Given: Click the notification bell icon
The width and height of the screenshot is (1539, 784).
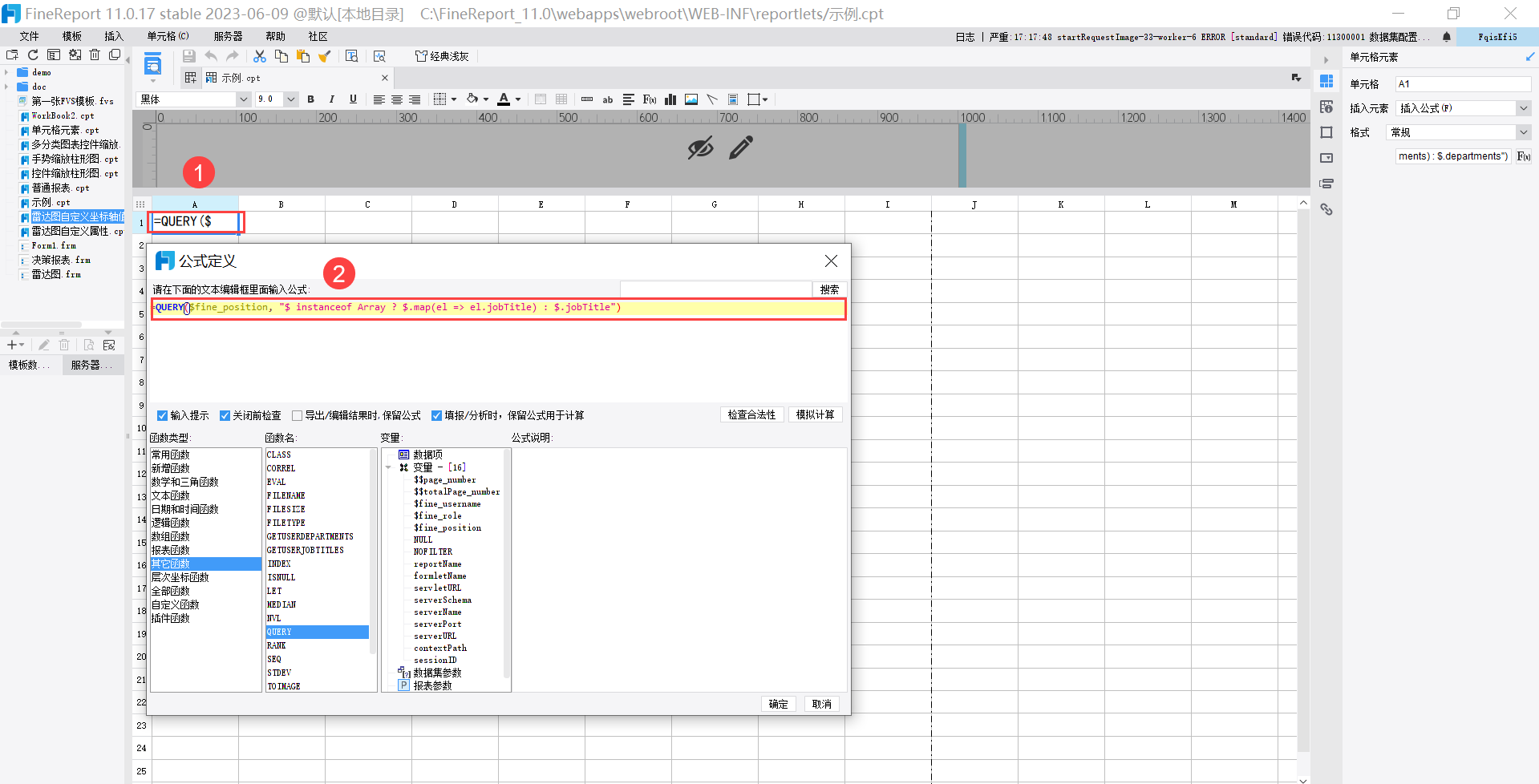Looking at the screenshot, I should (1447, 37).
